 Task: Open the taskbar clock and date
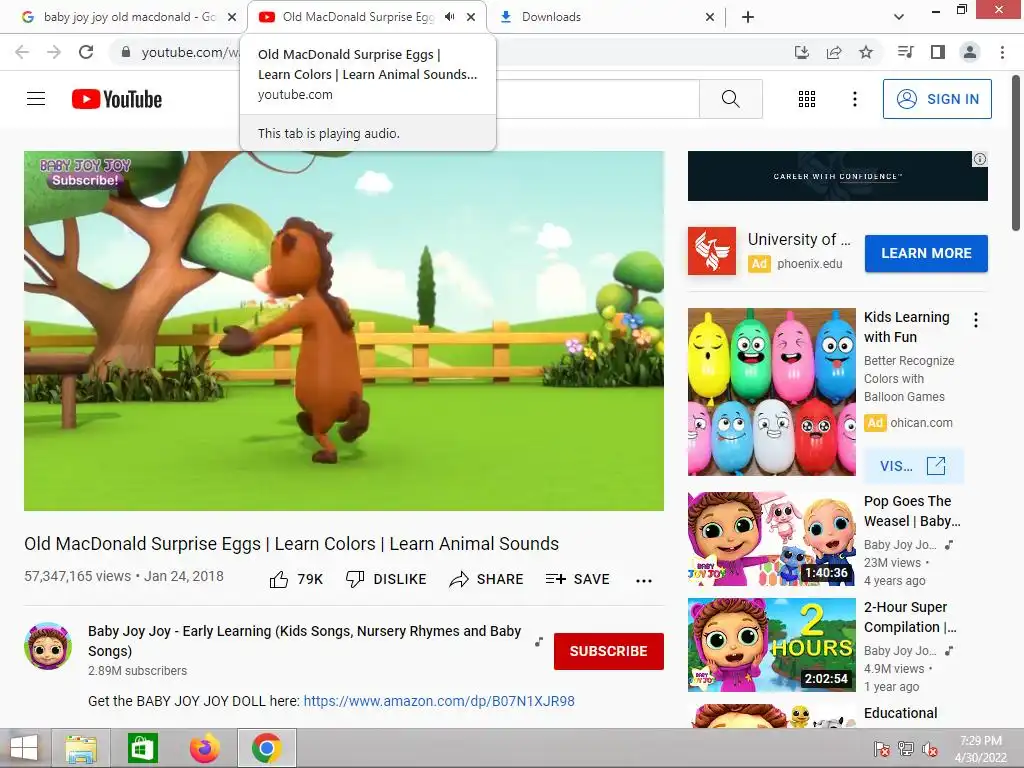[981, 748]
